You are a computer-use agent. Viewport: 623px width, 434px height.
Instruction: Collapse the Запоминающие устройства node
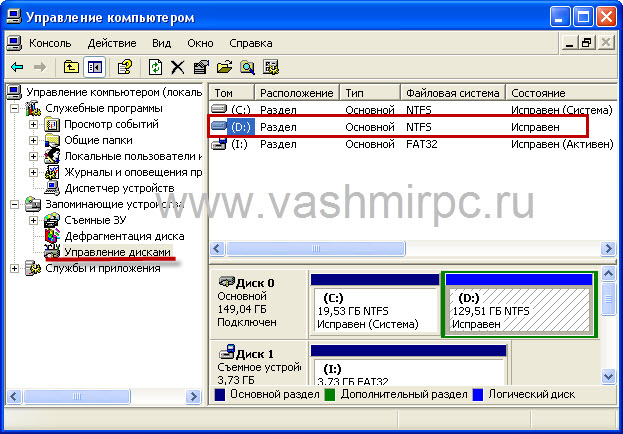point(15,204)
